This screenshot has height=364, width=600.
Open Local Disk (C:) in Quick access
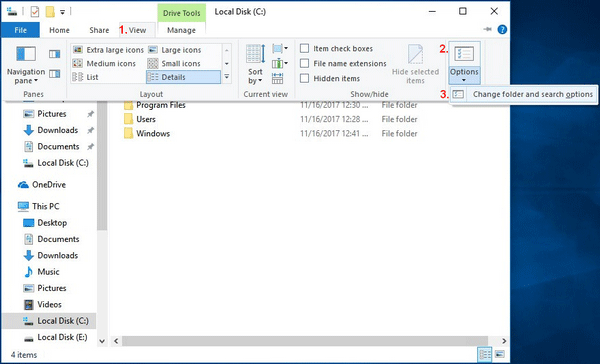click(x=56, y=163)
